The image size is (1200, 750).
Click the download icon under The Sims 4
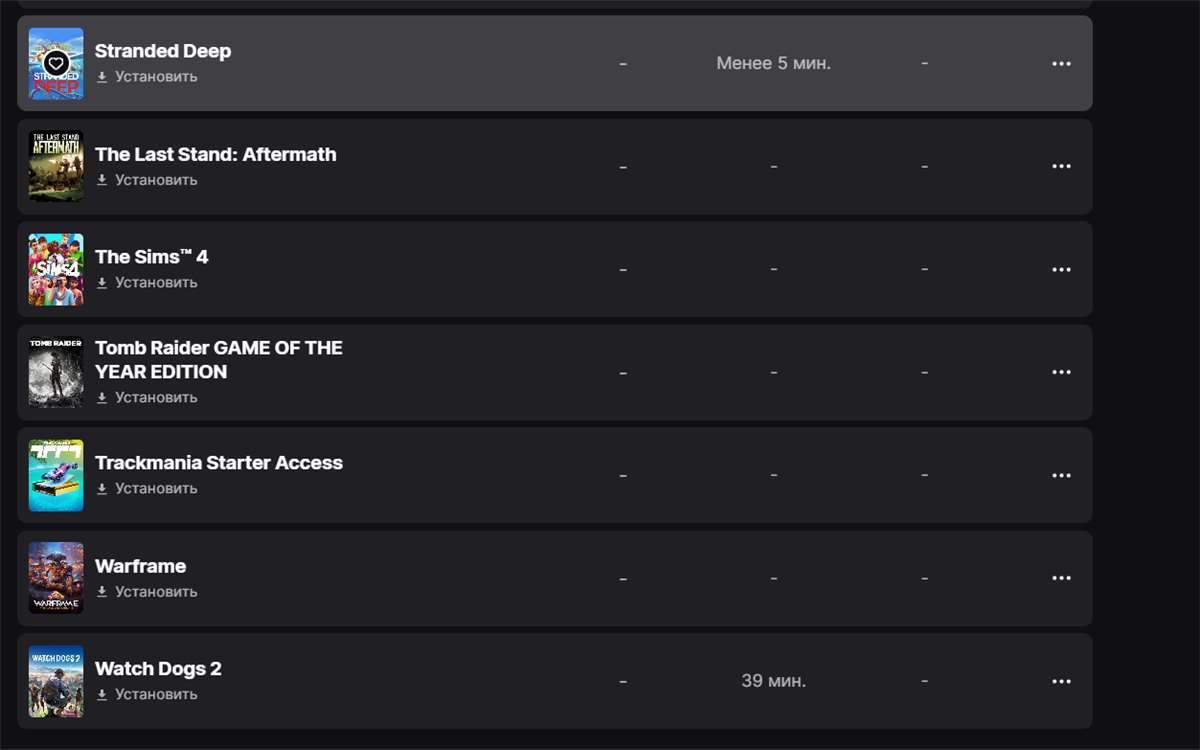tap(102, 283)
